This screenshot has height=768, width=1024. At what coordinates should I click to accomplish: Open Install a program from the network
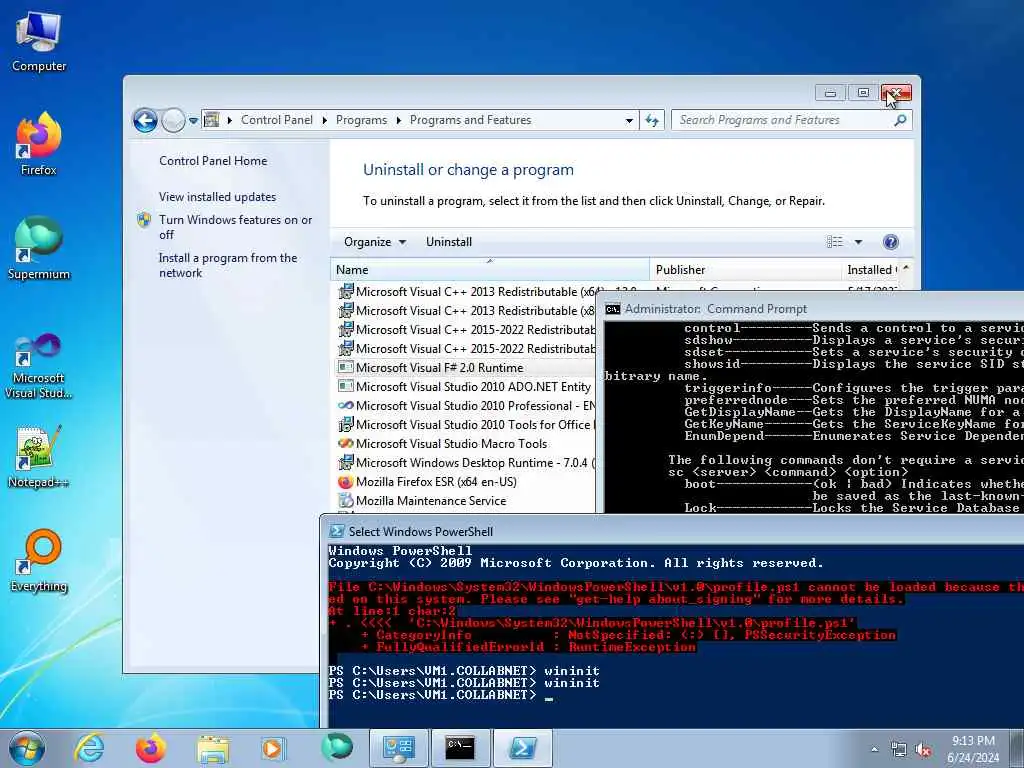click(228, 265)
